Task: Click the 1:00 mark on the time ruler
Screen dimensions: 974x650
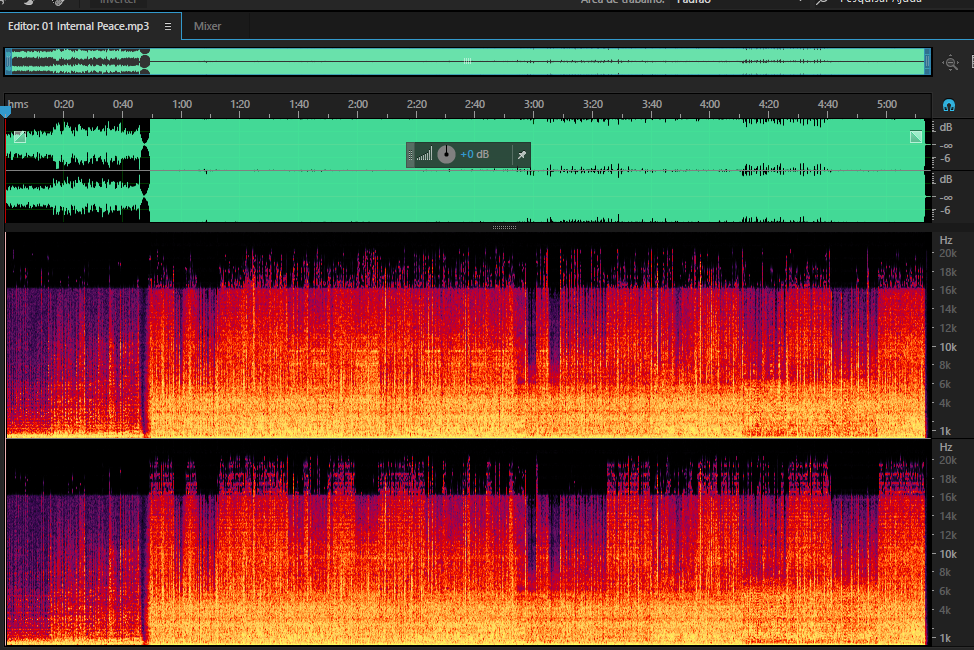Action: pos(181,104)
